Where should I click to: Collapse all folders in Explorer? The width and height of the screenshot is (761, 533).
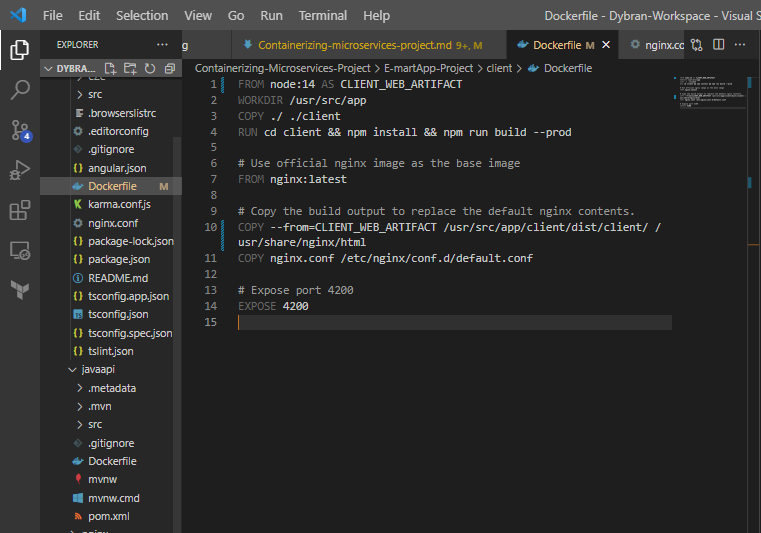pos(169,68)
